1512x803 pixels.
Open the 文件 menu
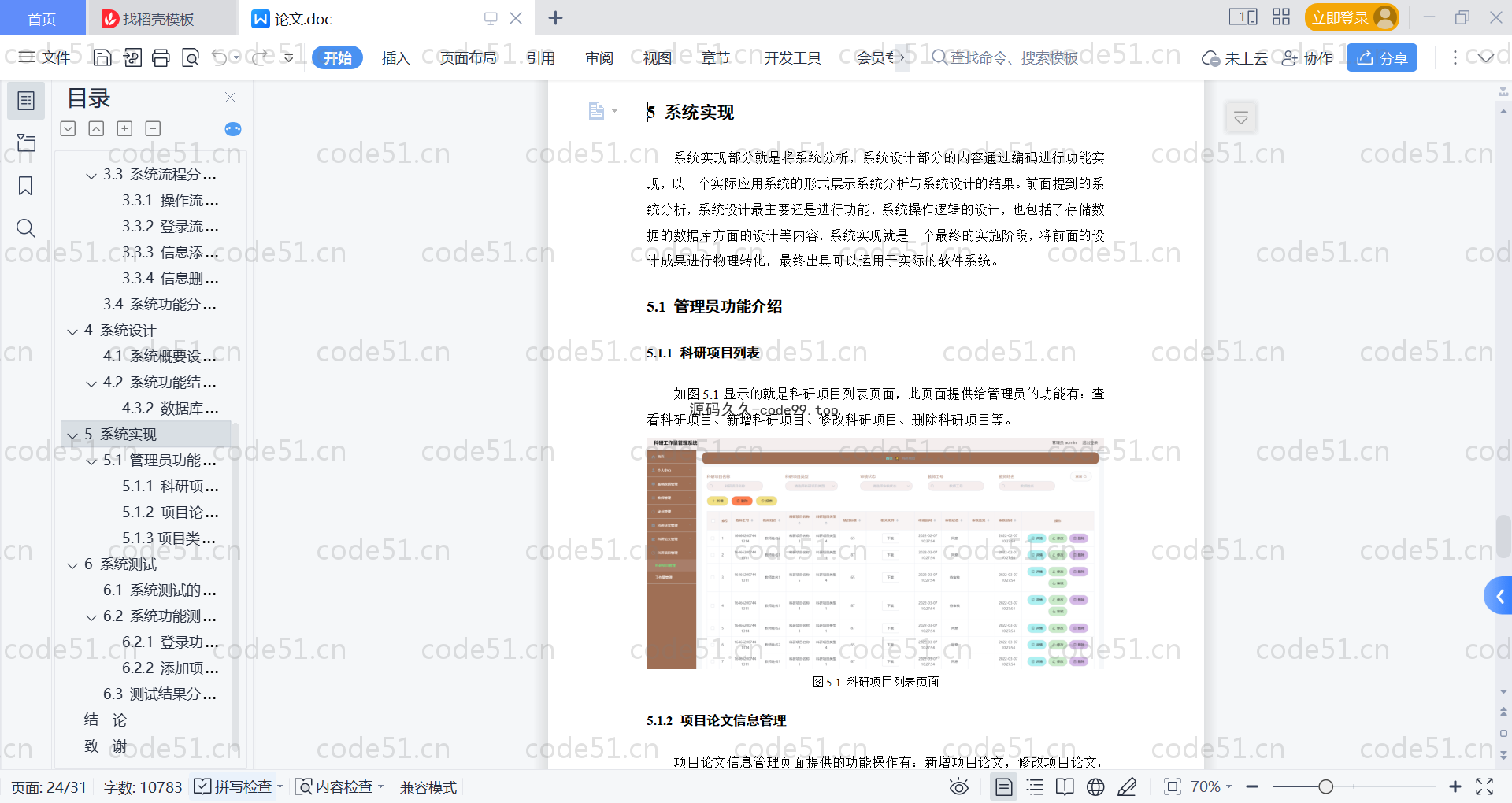(x=45, y=57)
